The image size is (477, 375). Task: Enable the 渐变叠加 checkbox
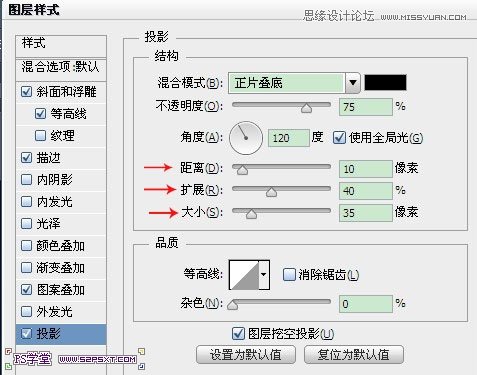click(26, 268)
